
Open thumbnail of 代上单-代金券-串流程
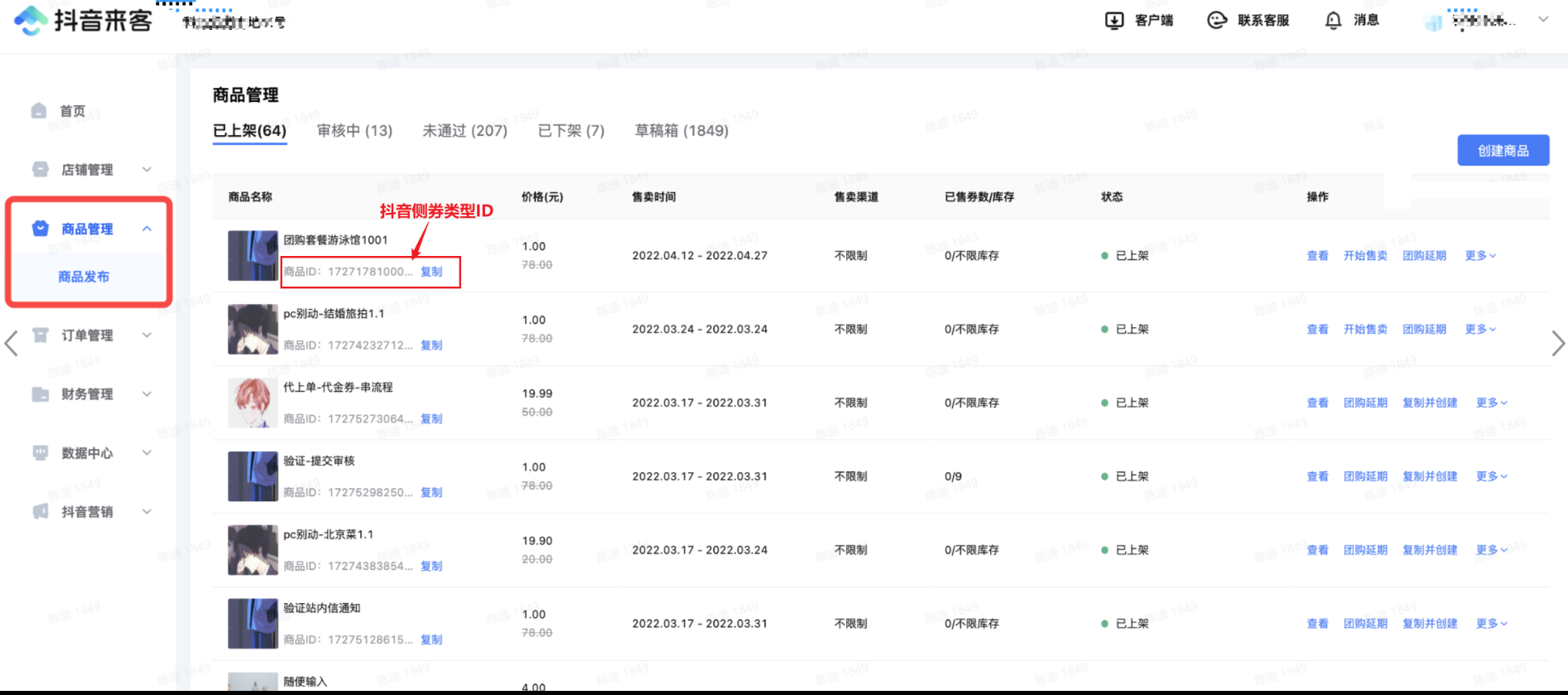click(x=253, y=403)
